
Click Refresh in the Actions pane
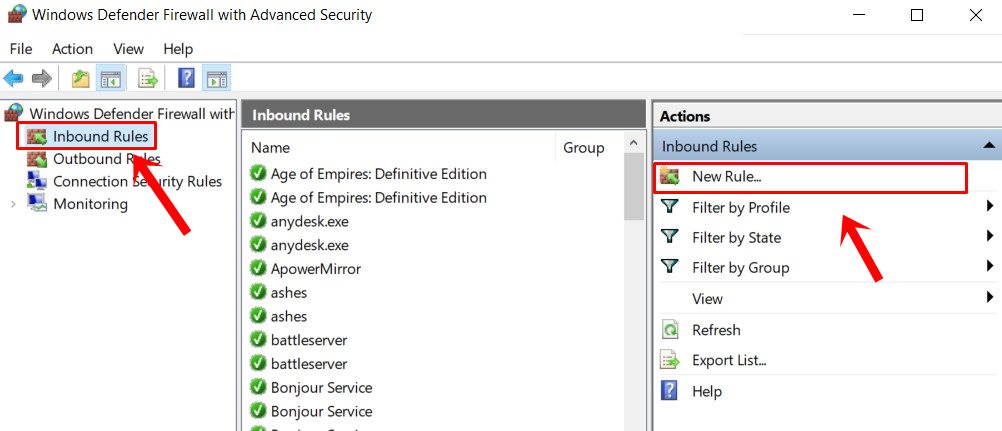point(716,330)
